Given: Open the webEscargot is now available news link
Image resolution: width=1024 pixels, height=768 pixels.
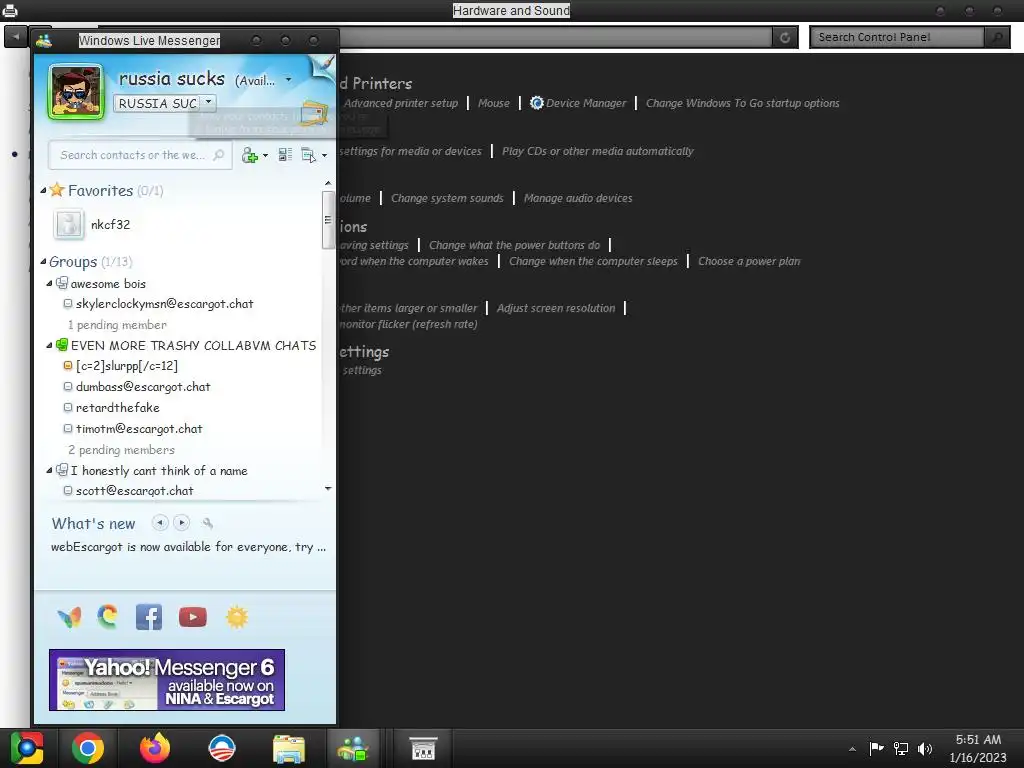Looking at the screenshot, I should [188, 547].
